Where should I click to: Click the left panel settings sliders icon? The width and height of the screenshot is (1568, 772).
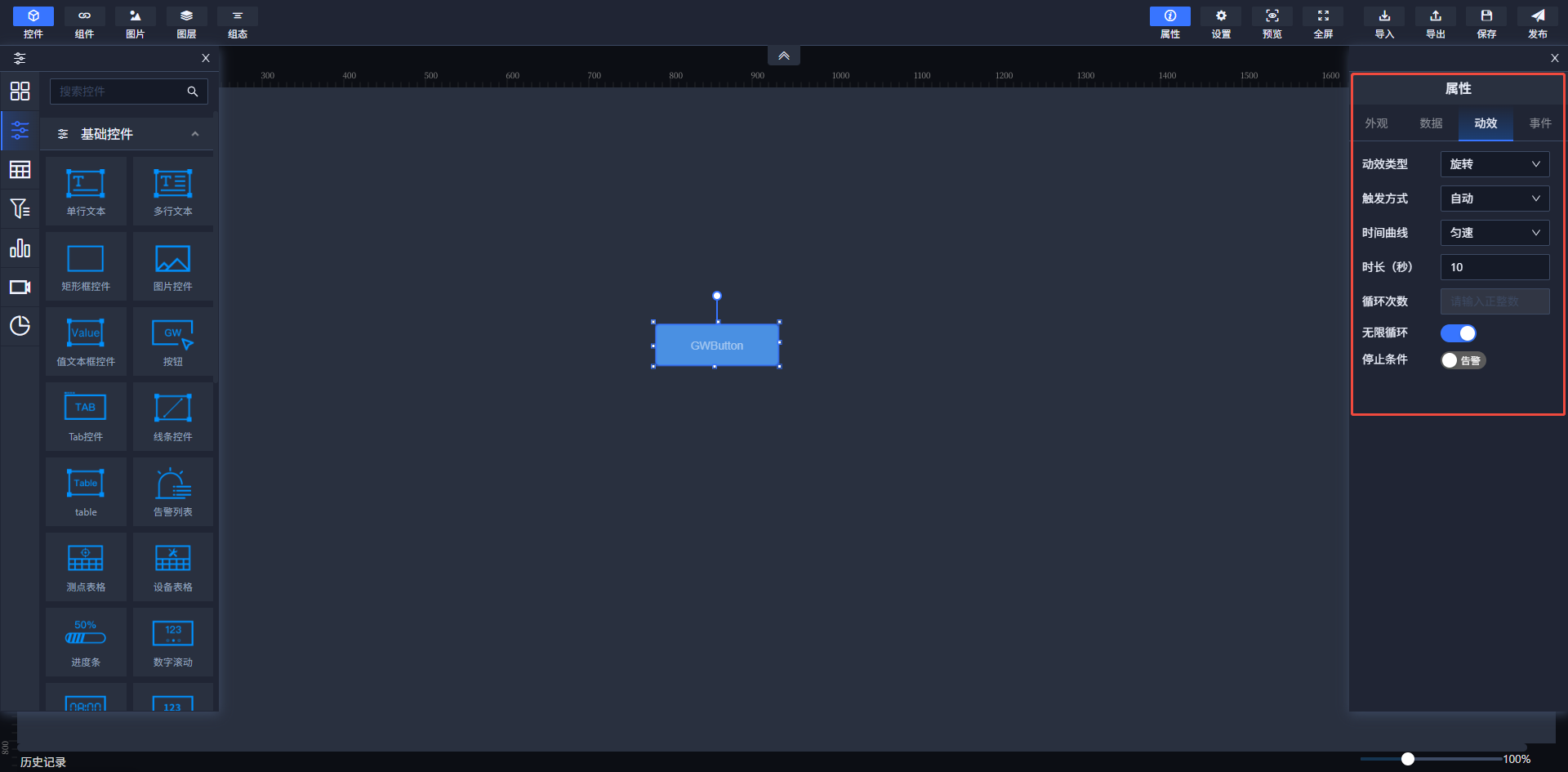20,58
